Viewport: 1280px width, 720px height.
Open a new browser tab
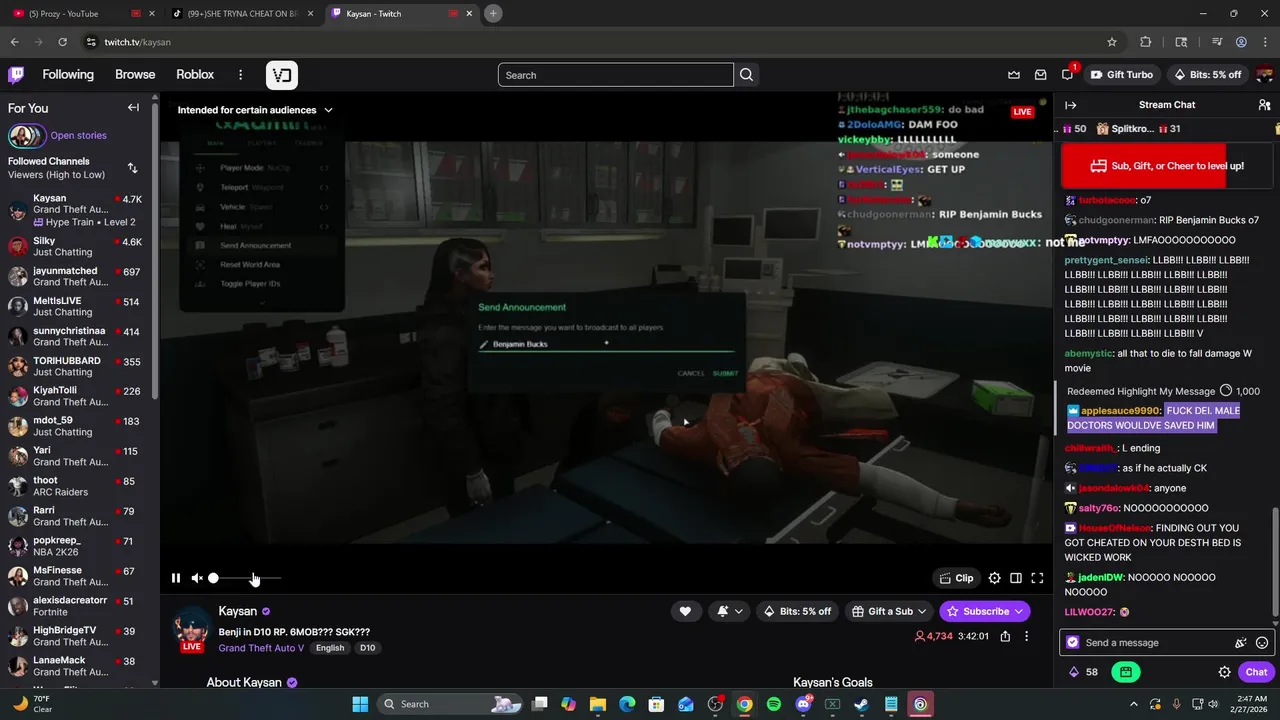click(493, 14)
